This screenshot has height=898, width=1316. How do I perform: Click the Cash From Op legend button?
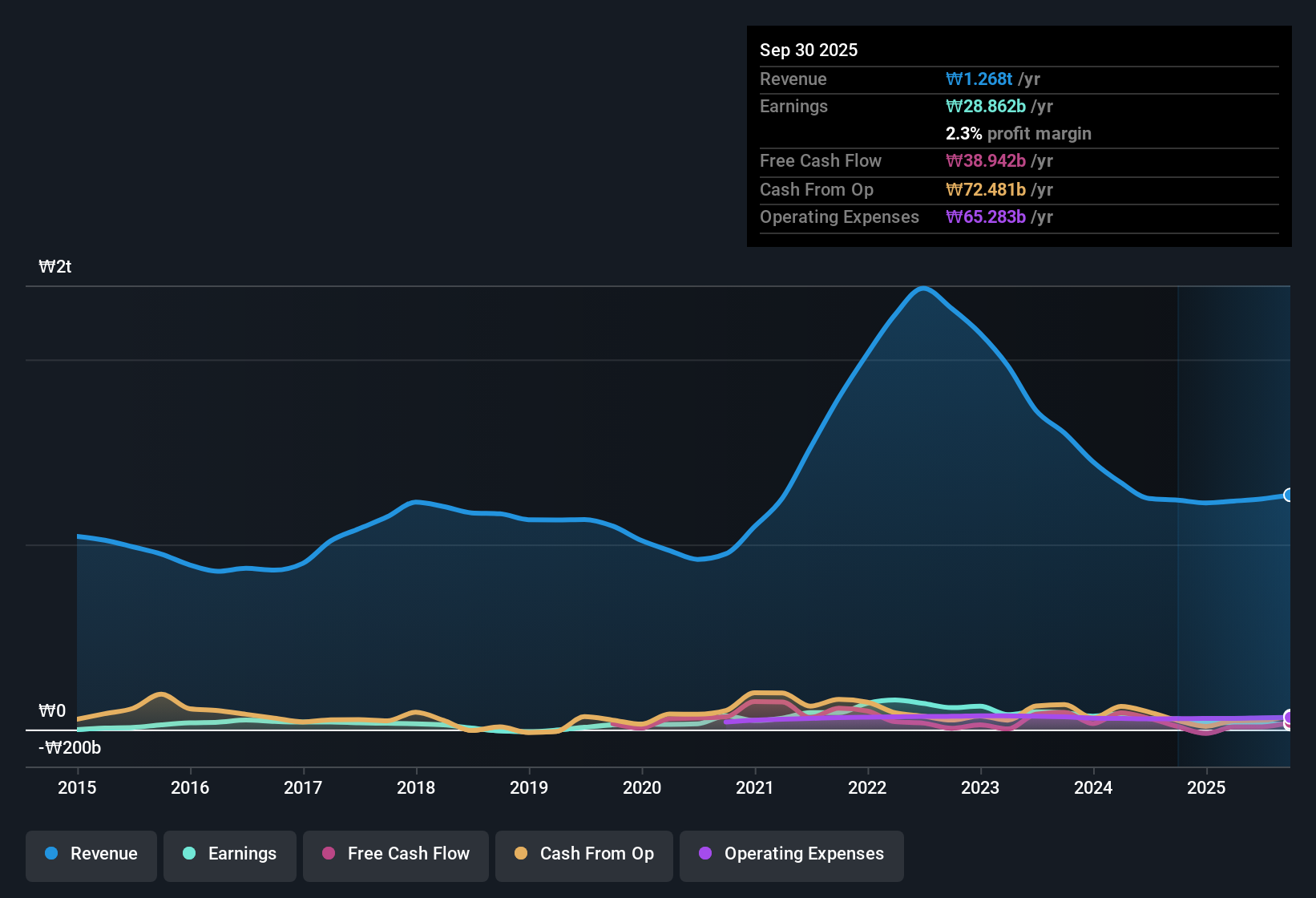pos(583,855)
